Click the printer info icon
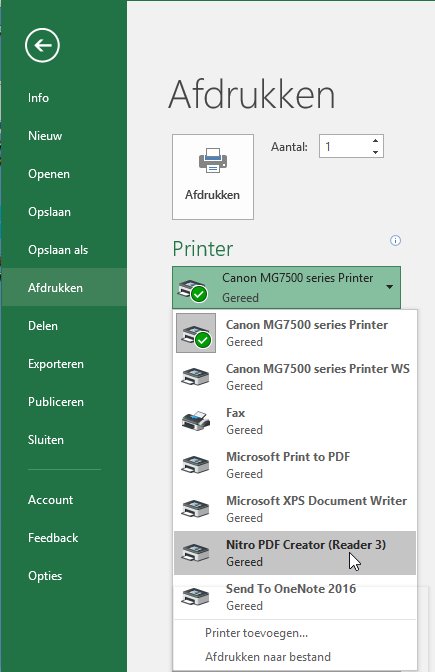The image size is (435, 672). 395,240
